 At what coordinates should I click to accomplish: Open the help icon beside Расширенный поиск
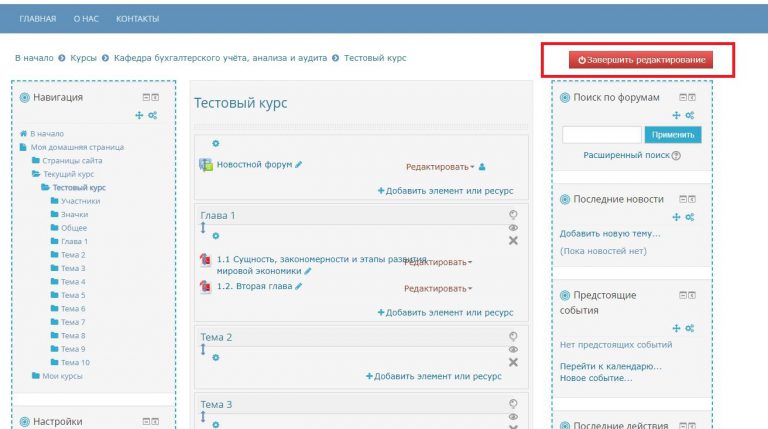tap(676, 155)
